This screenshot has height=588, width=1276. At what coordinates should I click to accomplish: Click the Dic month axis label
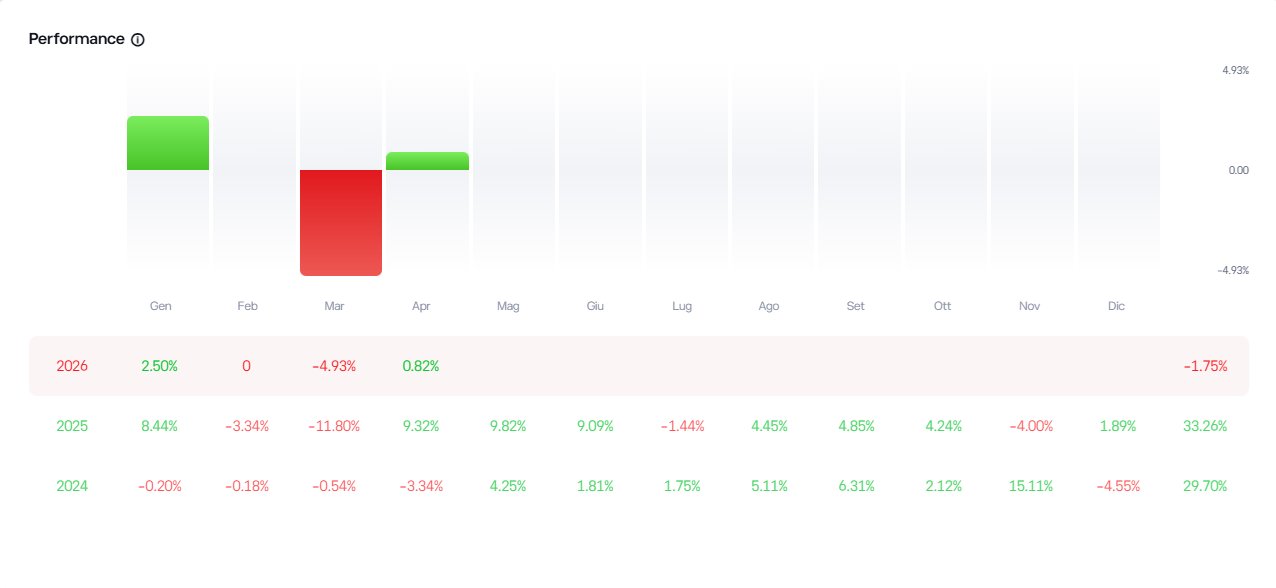[x=1116, y=306]
